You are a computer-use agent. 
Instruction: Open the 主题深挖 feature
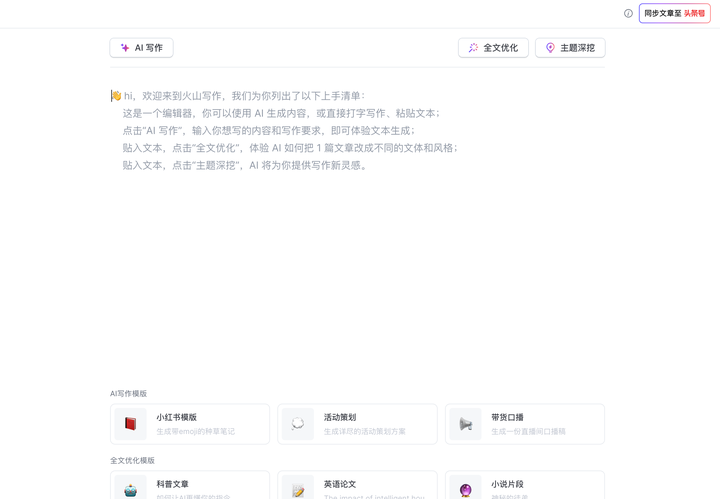(570, 48)
